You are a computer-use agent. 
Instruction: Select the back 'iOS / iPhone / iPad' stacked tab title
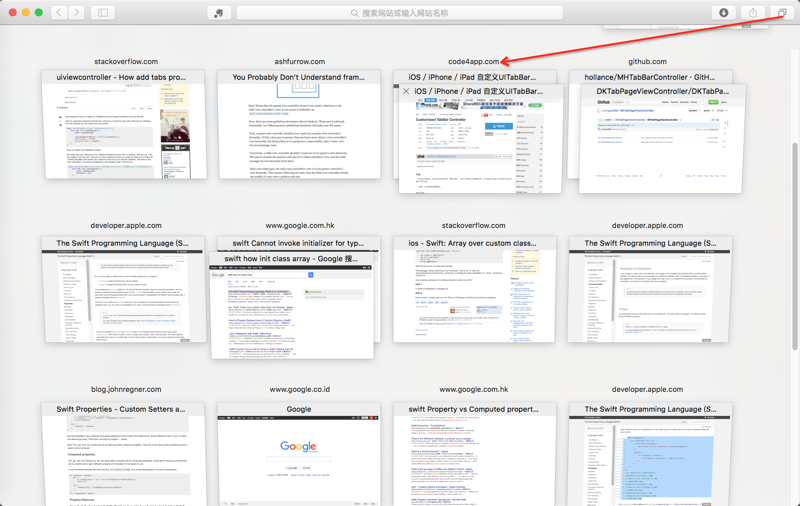[x=472, y=77]
